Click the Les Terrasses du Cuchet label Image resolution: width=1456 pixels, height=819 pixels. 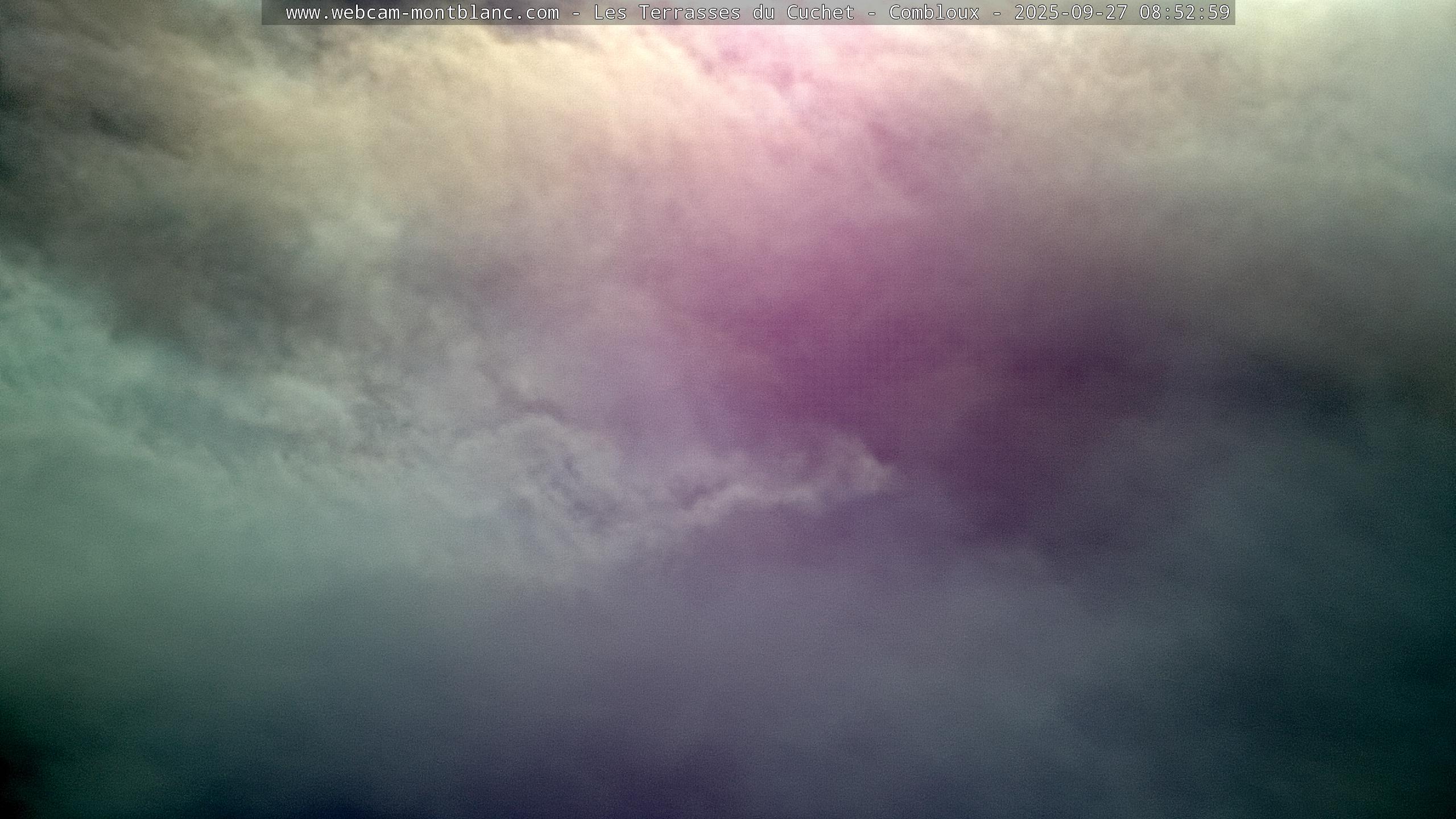pos(723,13)
